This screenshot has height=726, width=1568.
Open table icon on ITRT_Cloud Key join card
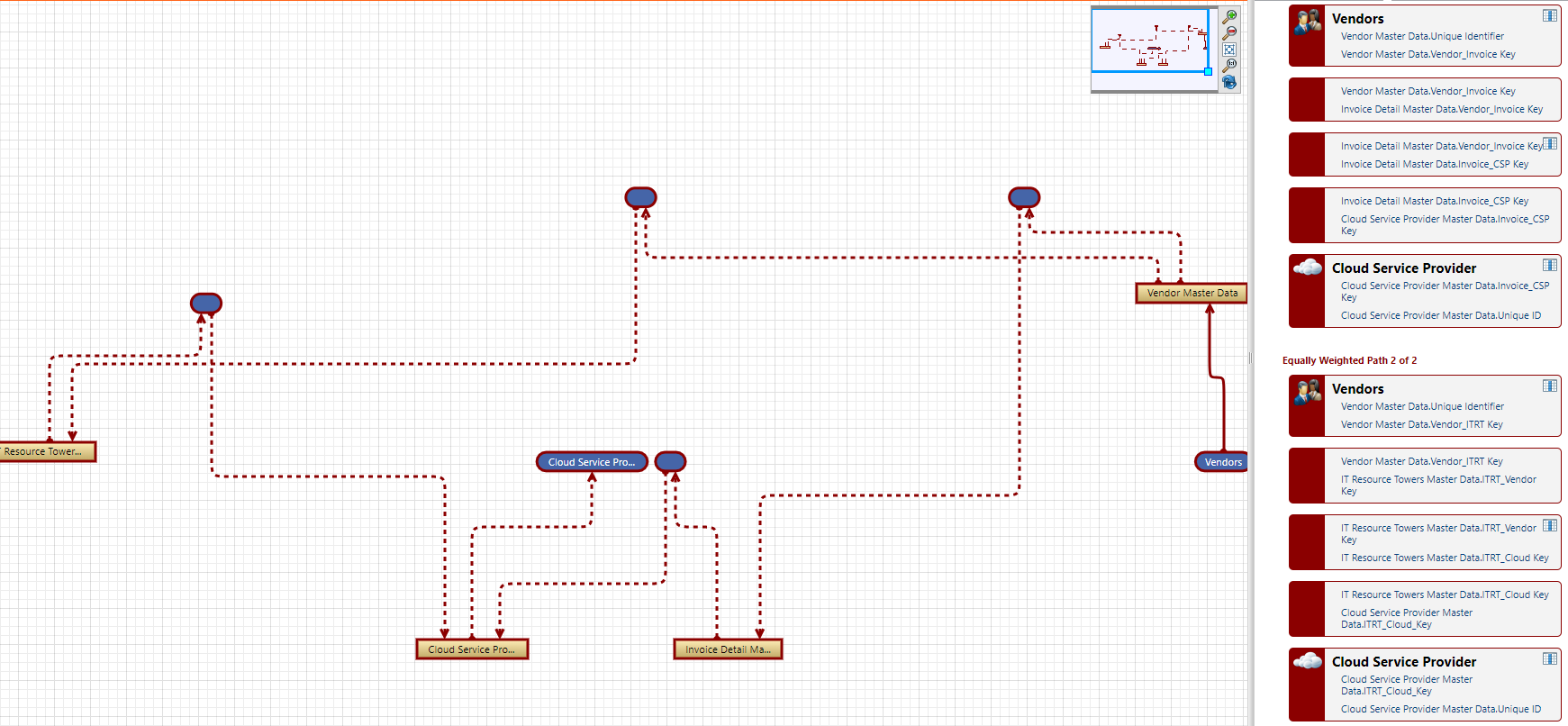pos(1549,525)
